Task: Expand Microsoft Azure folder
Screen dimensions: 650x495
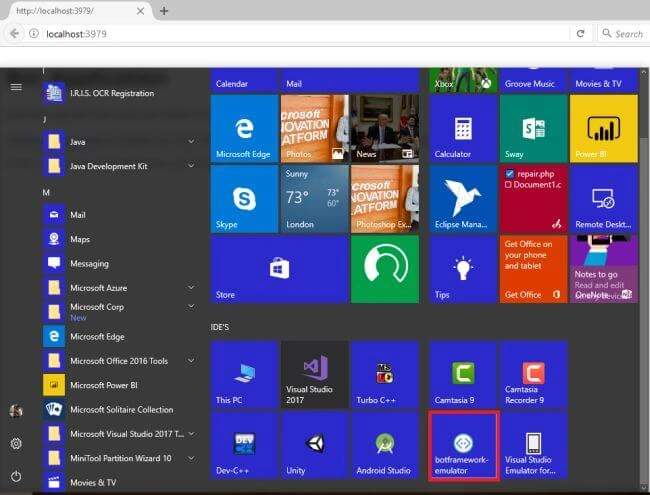Action: point(191,287)
